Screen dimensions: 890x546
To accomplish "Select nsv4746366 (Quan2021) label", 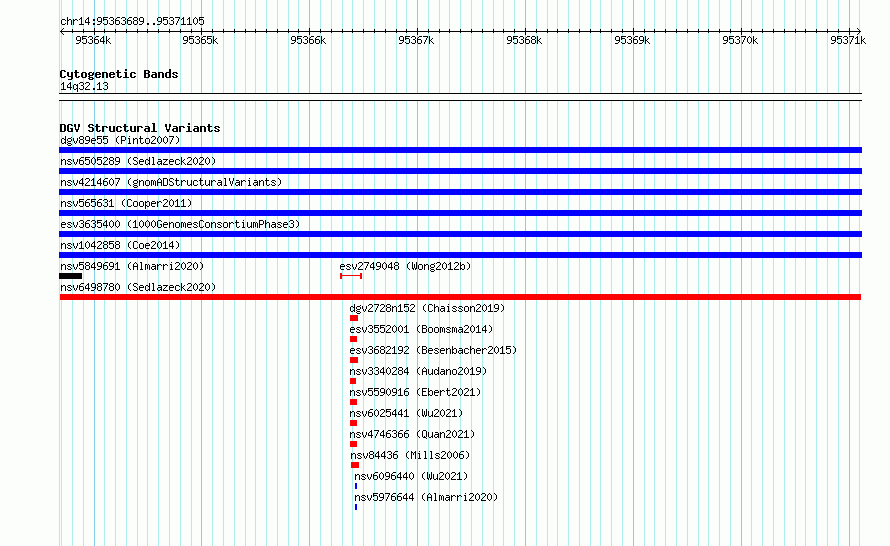I will point(412,434).
